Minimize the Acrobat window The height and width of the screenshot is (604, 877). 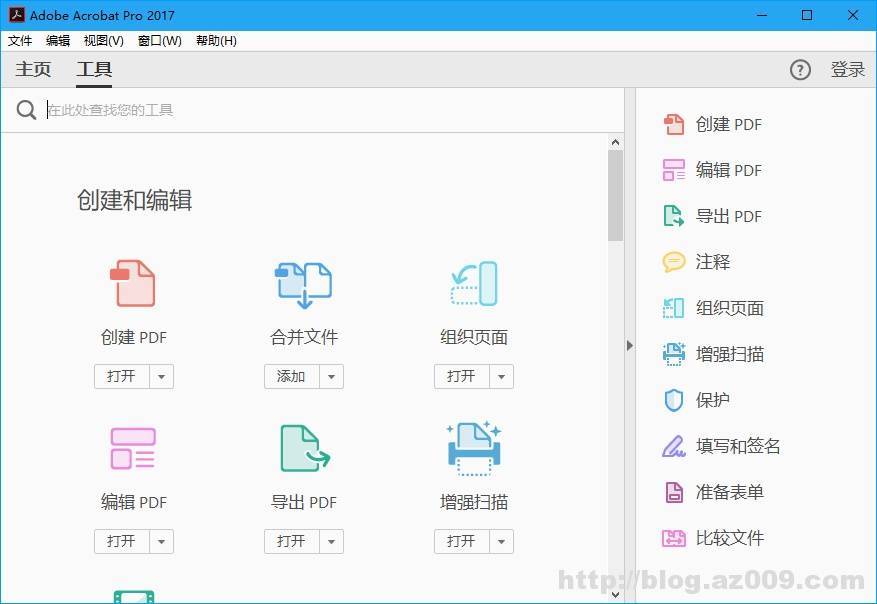(762, 15)
